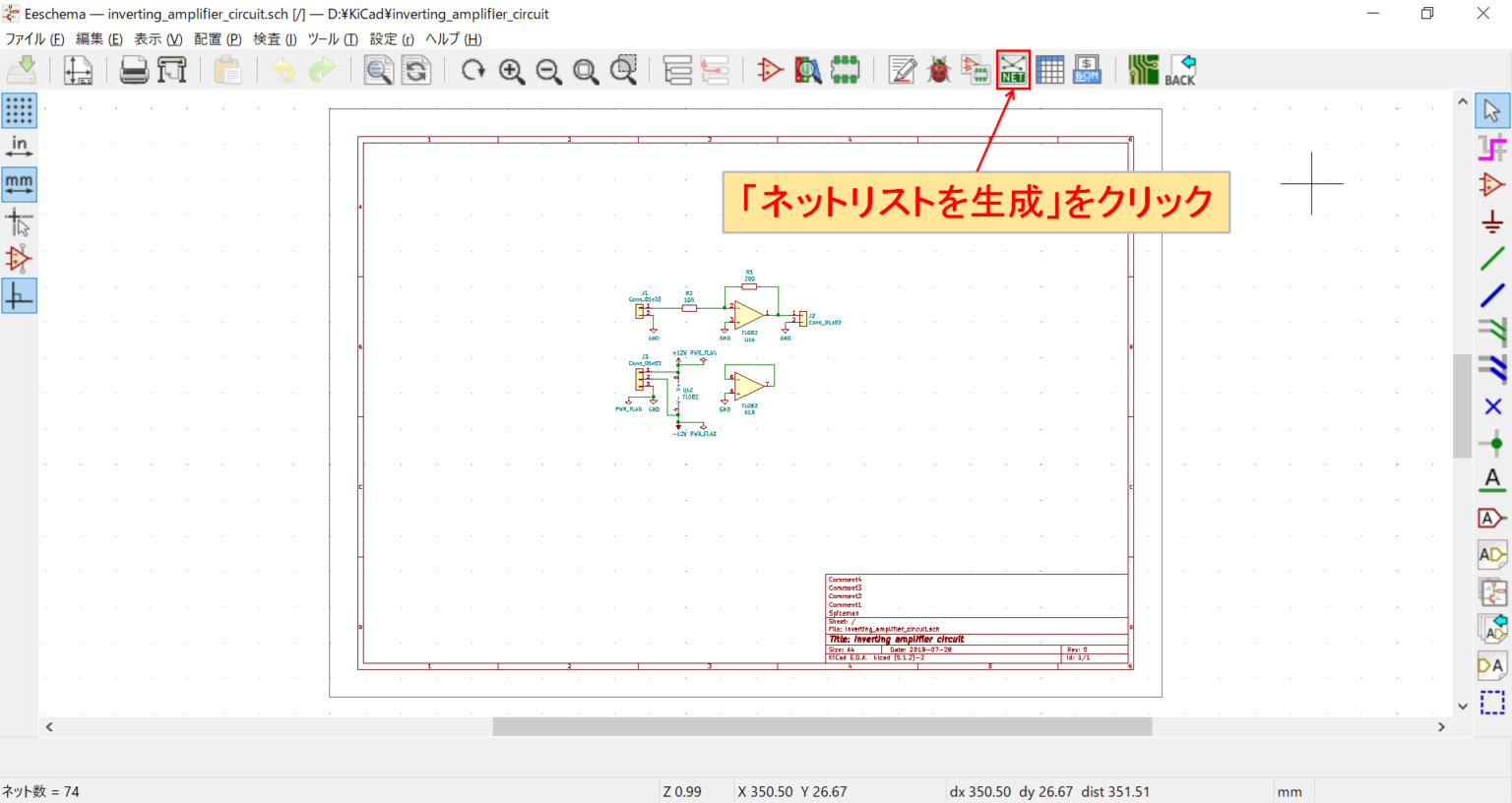Import back-annotation with the BACK icon
The width and height of the screenshot is (1512, 803).
point(1178,69)
